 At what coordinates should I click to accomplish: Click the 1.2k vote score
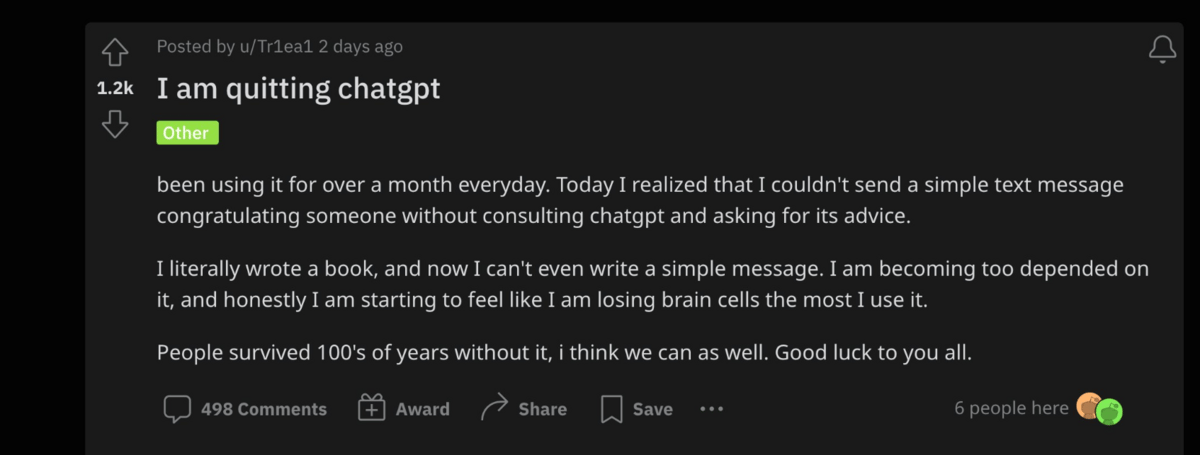(115, 88)
